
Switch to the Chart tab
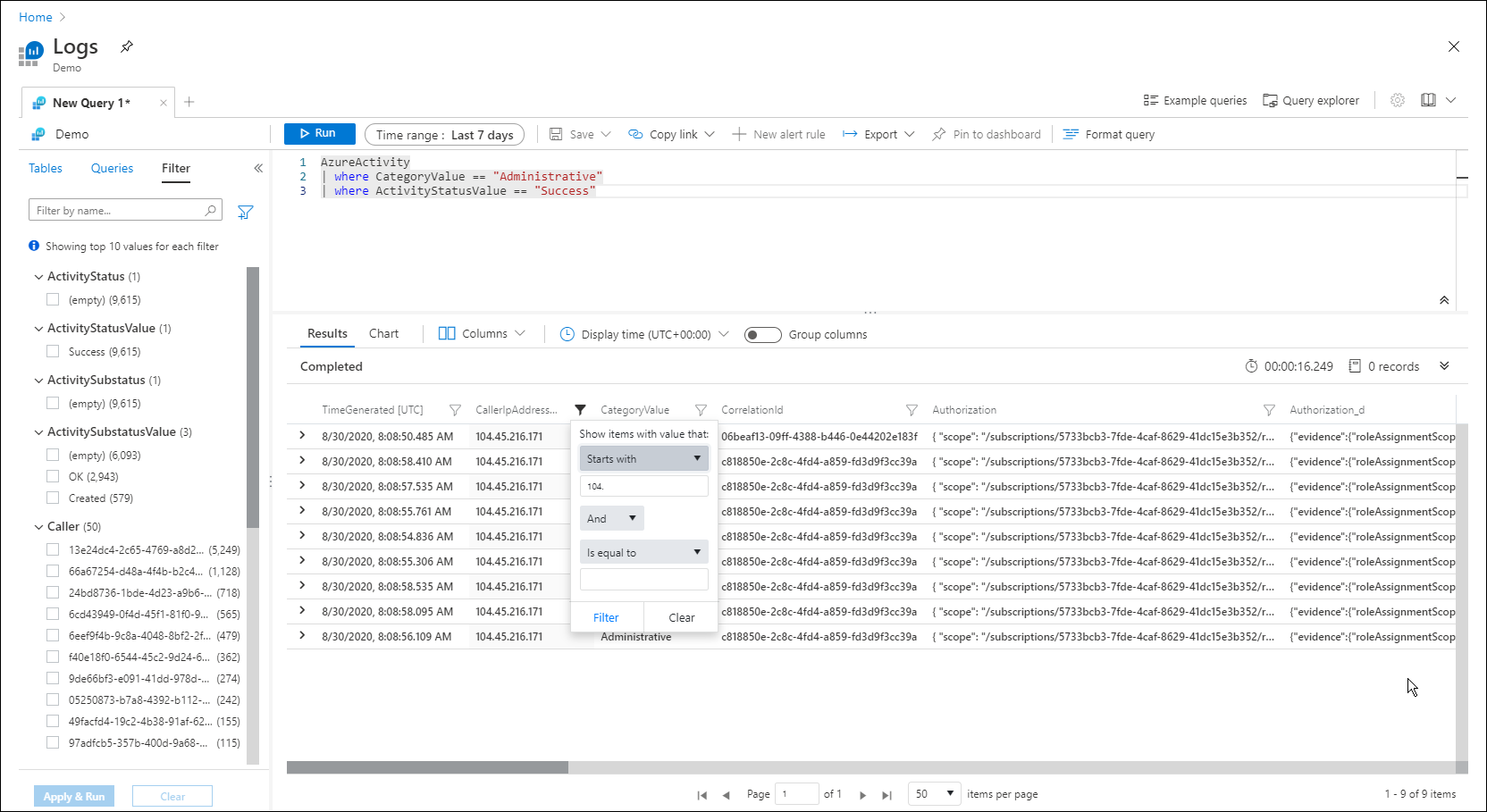pyautogui.click(x=383, y=333)
